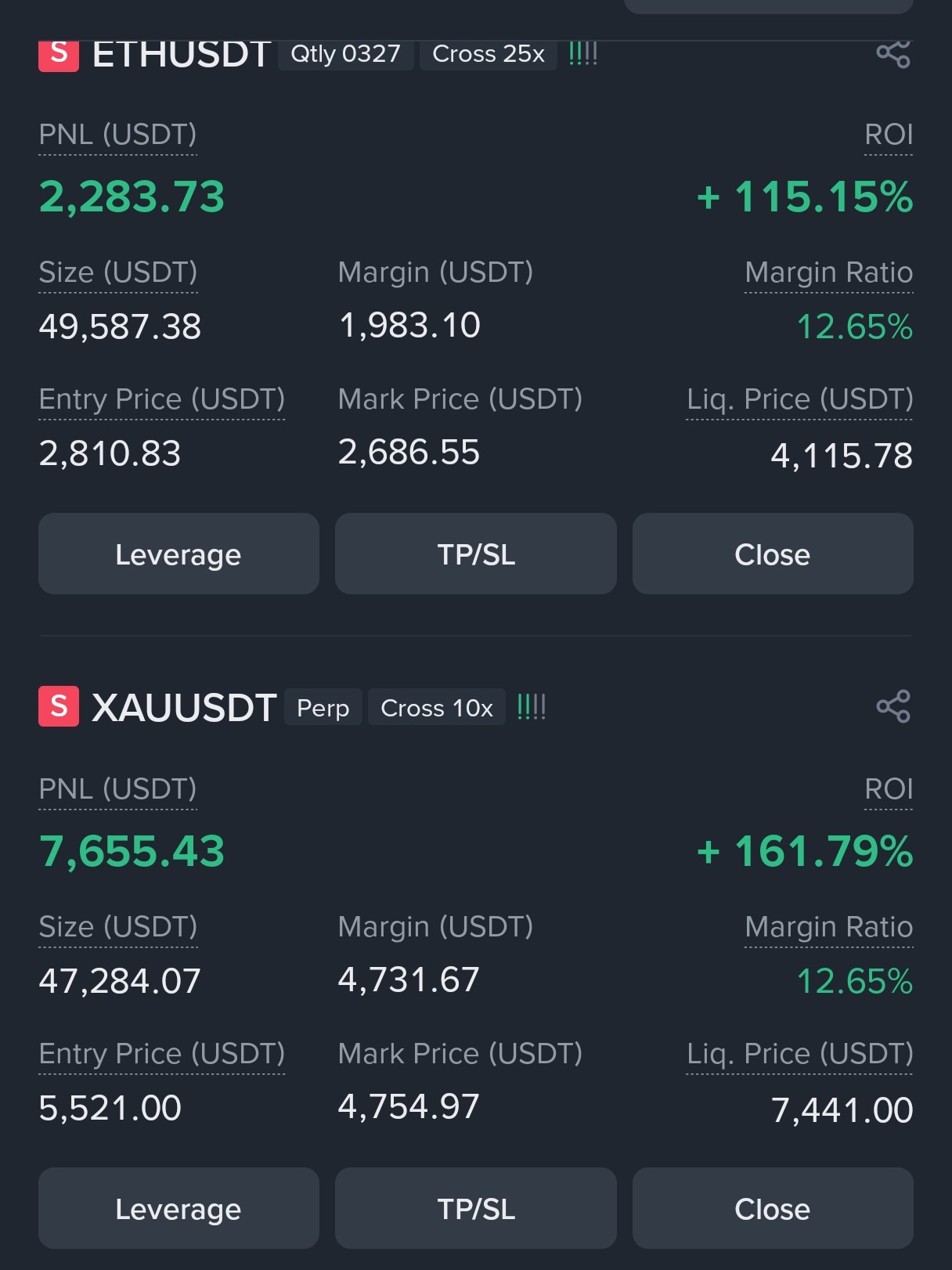The width and height of the screenshot is (952, 1270).
Task: Close the ETHUSDT position
Action: (x=773, y=554)
